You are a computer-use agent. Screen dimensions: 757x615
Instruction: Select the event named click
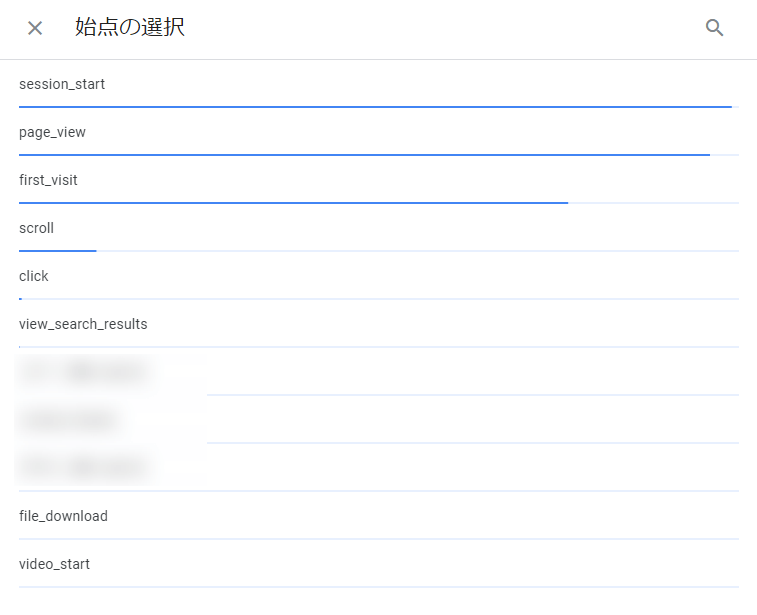[34, 276]
